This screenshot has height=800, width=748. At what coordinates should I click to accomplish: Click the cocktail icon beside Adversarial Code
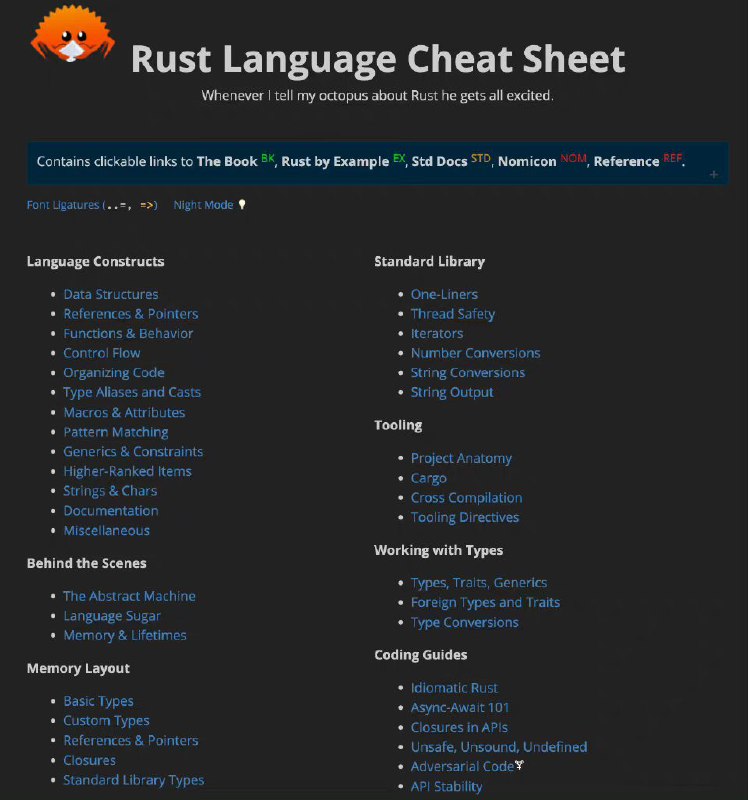pos(519,764)
